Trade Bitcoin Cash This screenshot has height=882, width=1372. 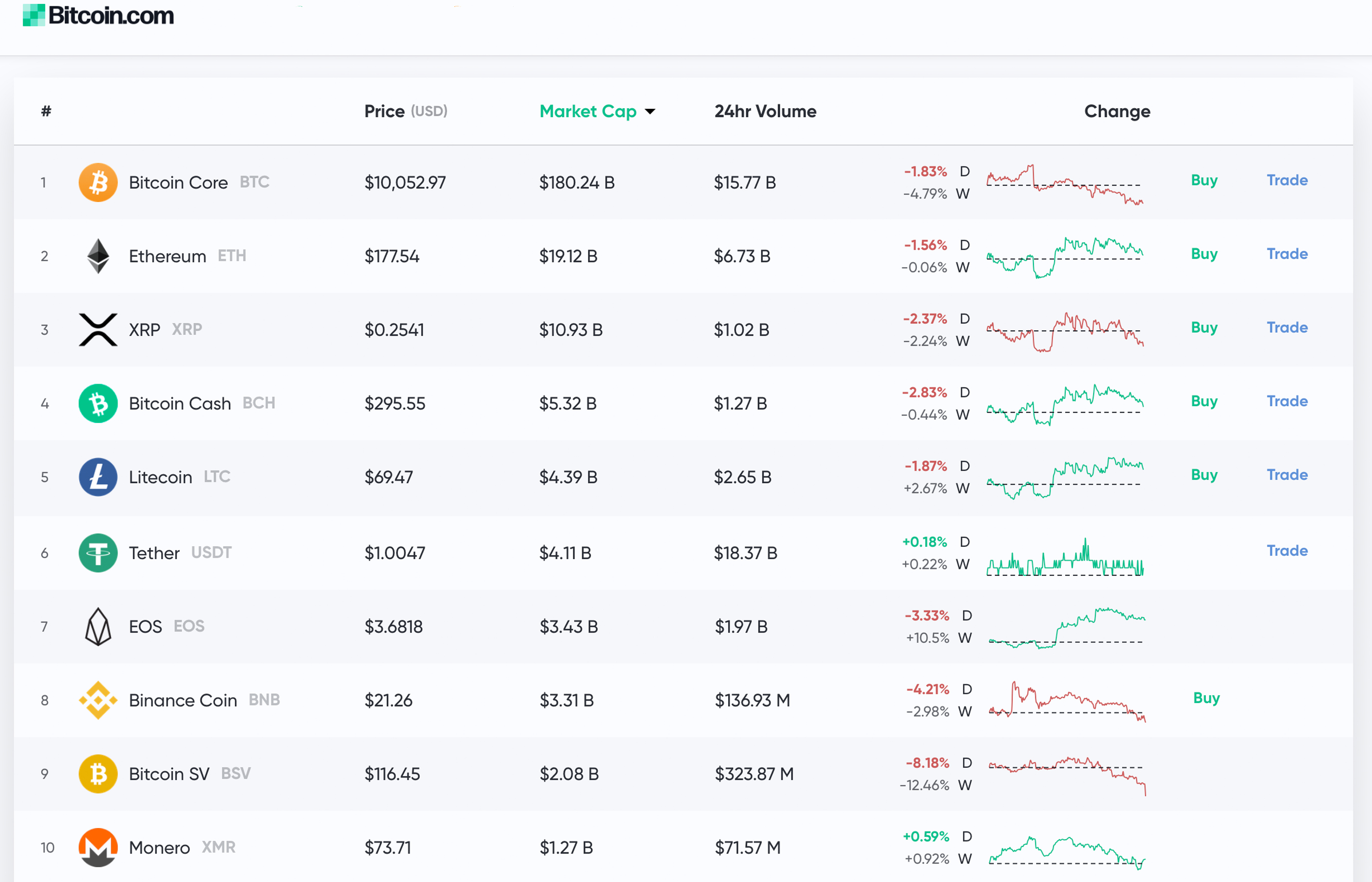click(1287, 401)
